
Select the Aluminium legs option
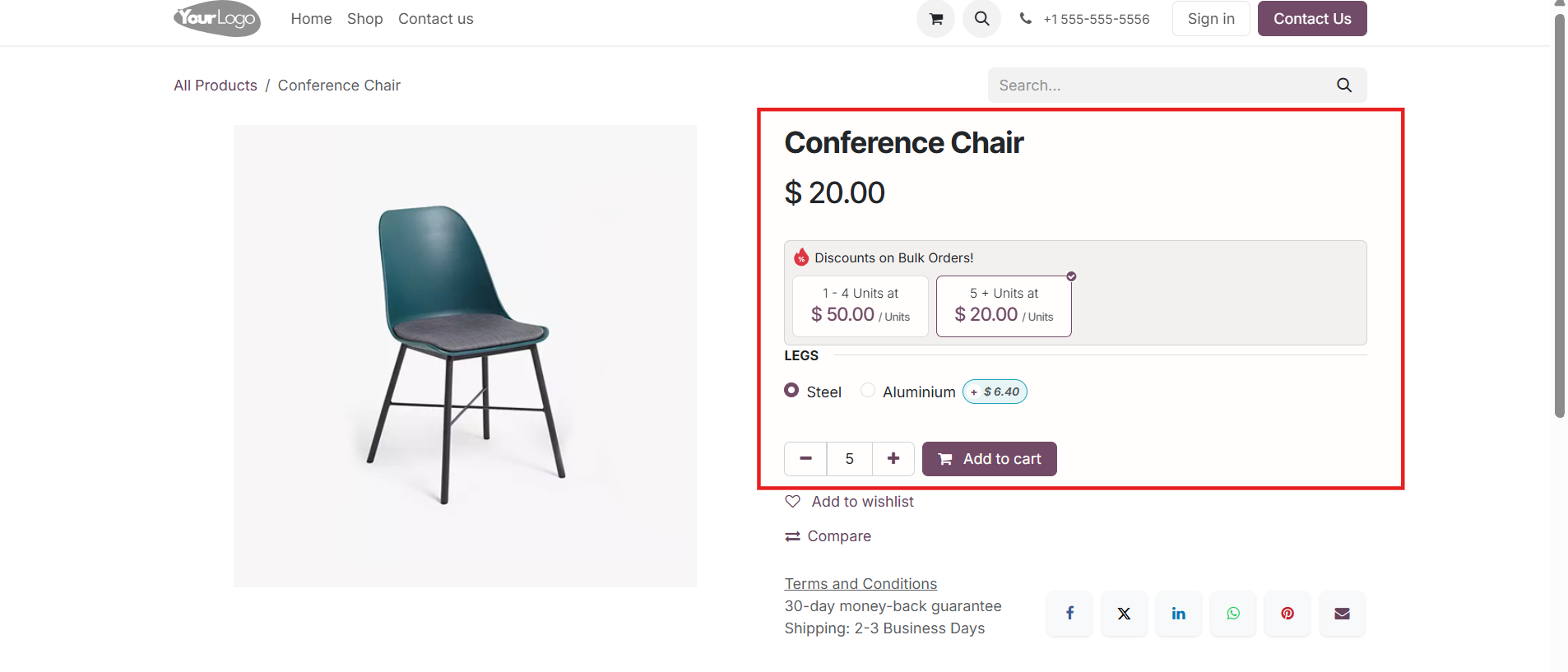[868, 391]
